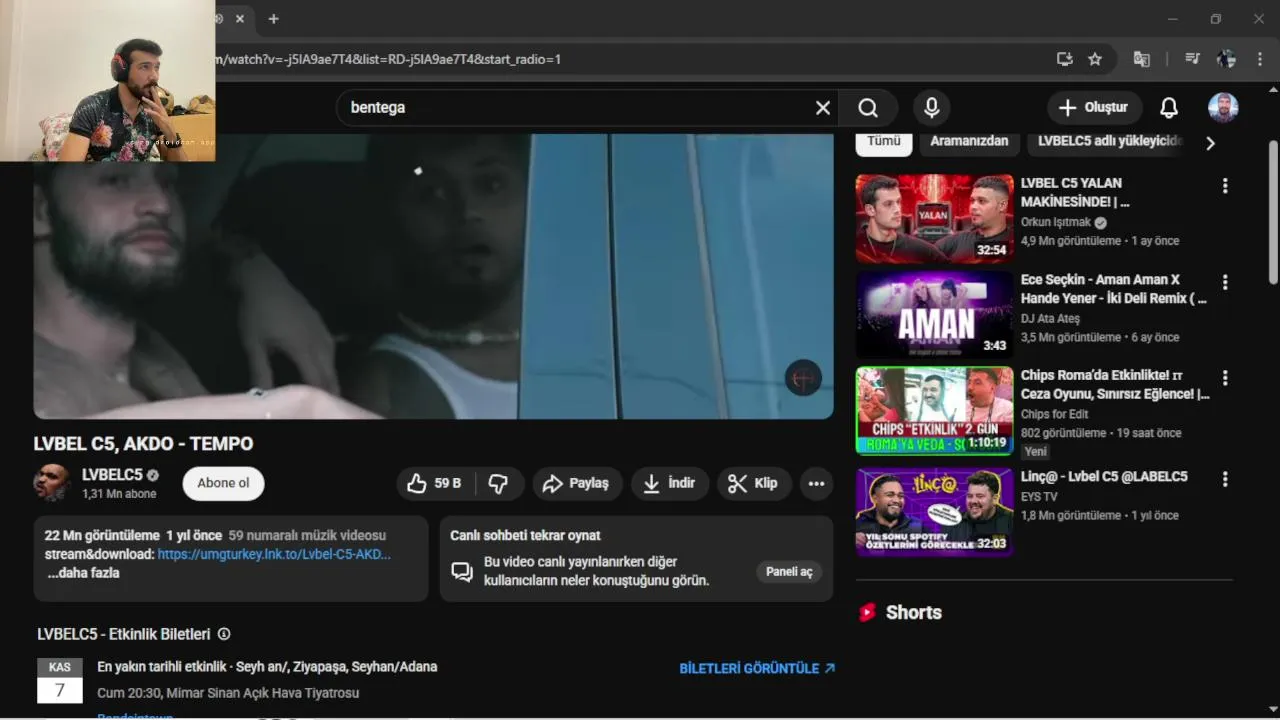The image size is (1280, 720).
Task: Click the chat bubble icon in live chat panel
Action: click(x=462, y=571)
